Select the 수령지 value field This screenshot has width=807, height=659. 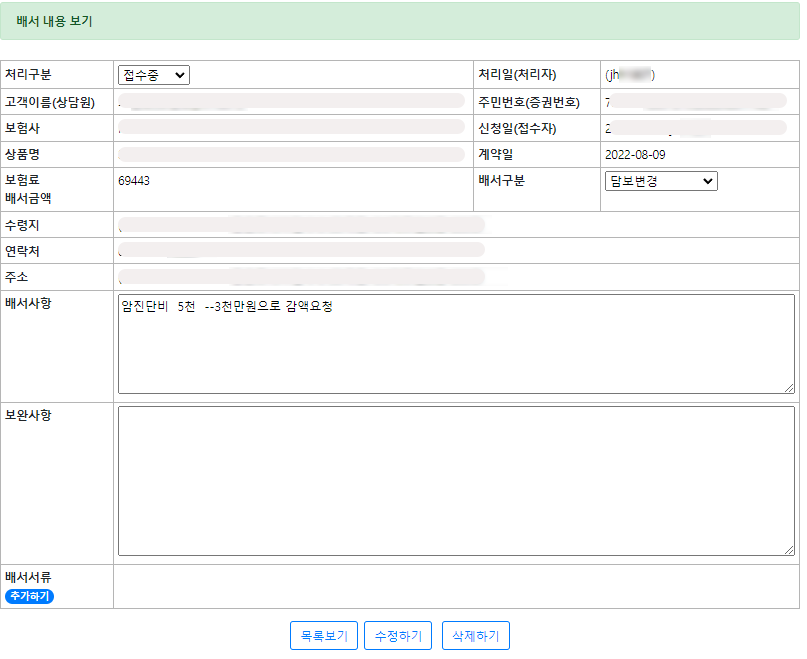300,225
